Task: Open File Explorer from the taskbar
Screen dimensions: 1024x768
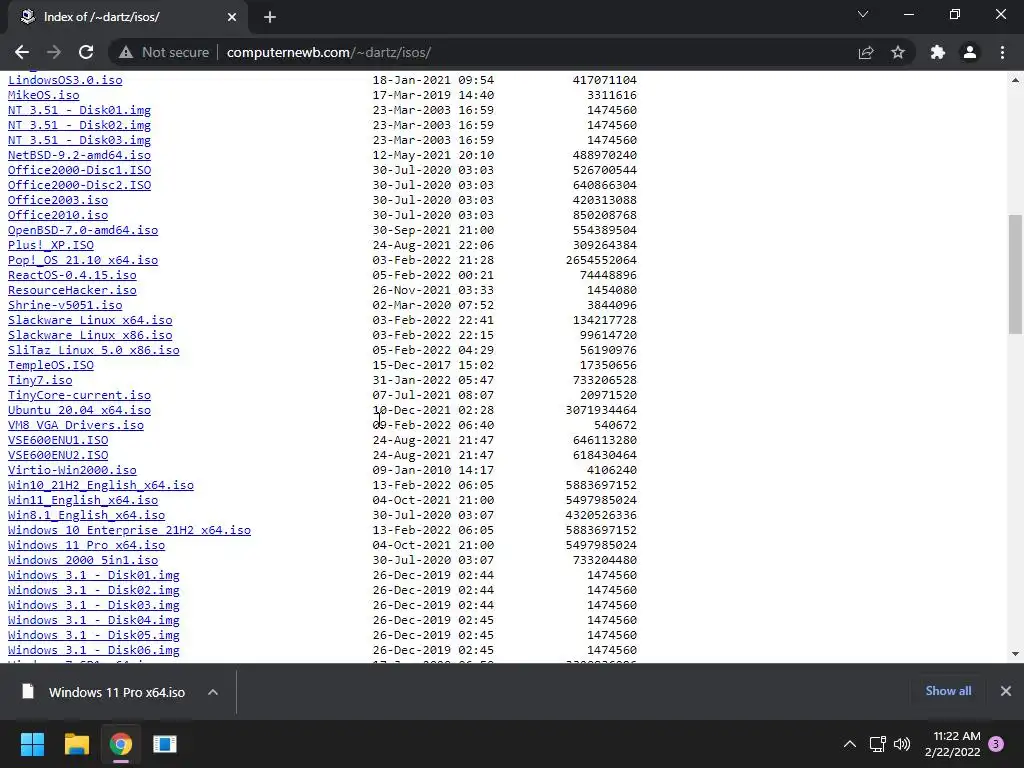Action: [x=76, y=744]
